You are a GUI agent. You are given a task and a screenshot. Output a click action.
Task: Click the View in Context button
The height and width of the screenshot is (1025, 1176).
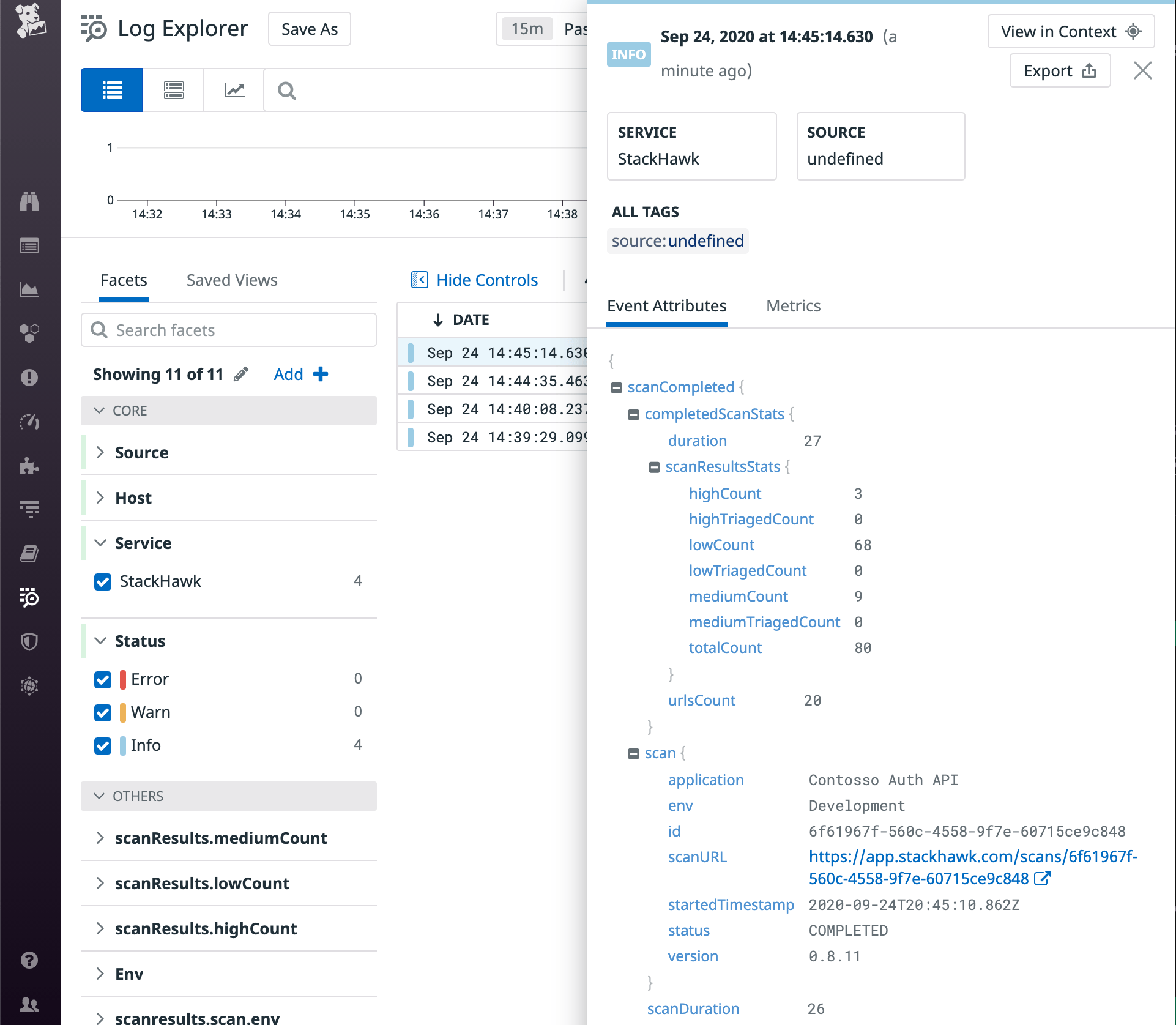pyautogui.click(x=1070, y=31)
